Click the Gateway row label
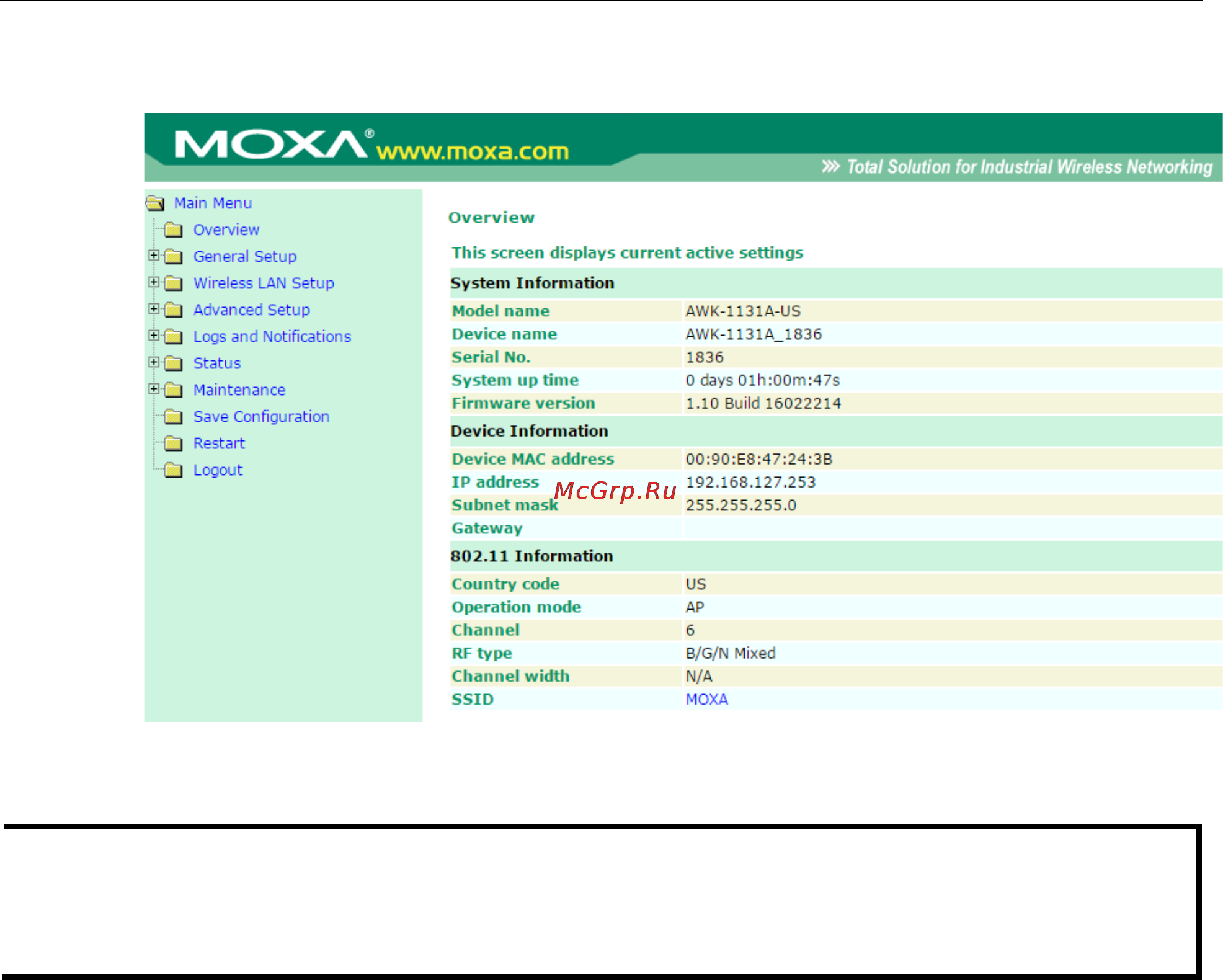The image size is (1223, 980). point(487,528)
